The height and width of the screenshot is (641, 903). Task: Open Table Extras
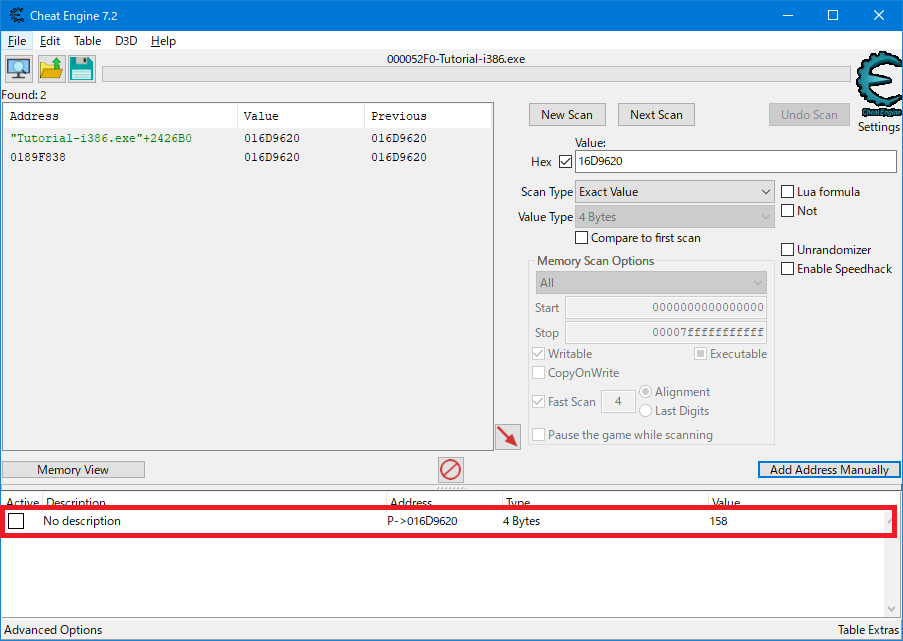point(868,630)
